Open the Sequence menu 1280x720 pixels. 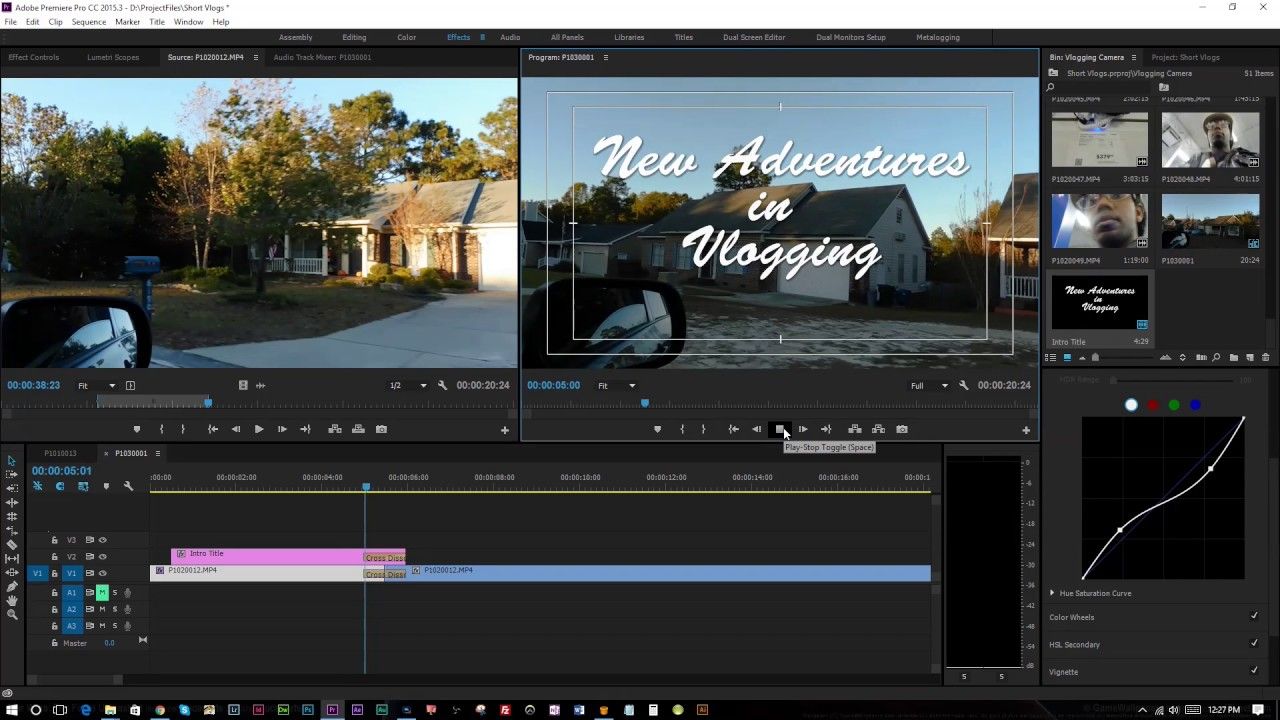click(89, 22)
